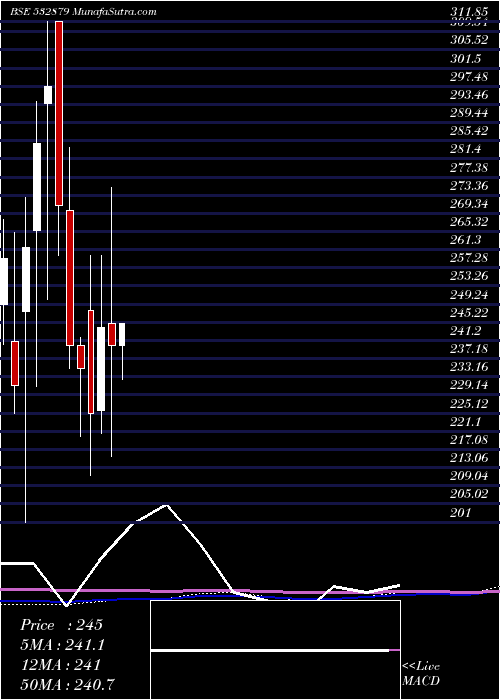Select the 277.38 price axis label
This screenshot has width=500, height=700.
tap(468, 168)
